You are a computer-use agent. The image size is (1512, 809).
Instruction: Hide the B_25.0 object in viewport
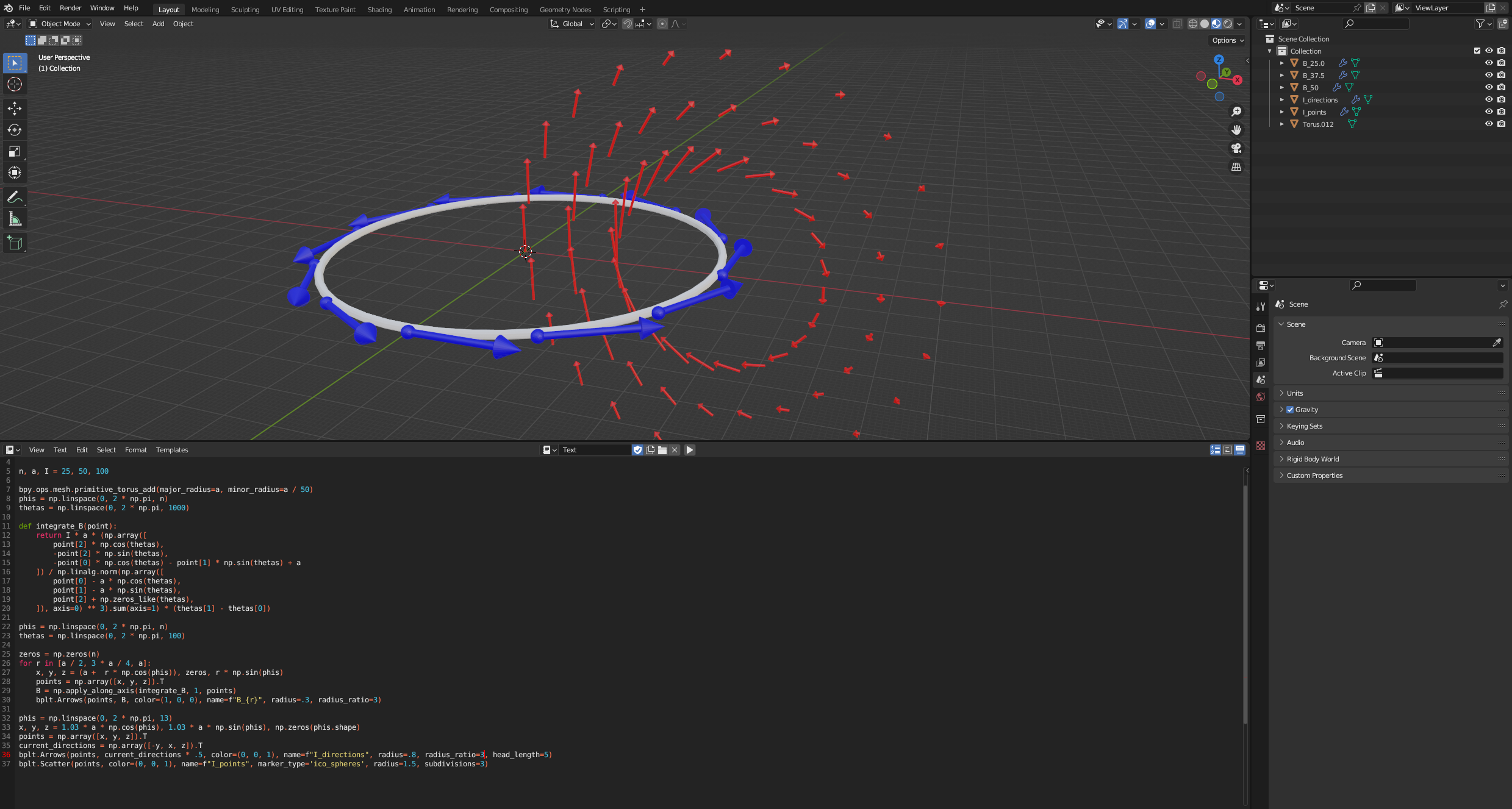pos(1489,63)
